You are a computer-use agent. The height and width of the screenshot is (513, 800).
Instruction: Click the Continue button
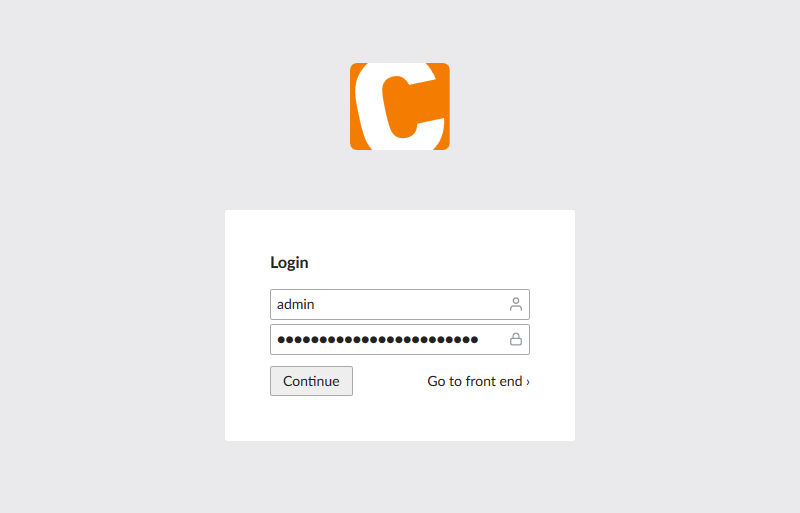point(311,381)
